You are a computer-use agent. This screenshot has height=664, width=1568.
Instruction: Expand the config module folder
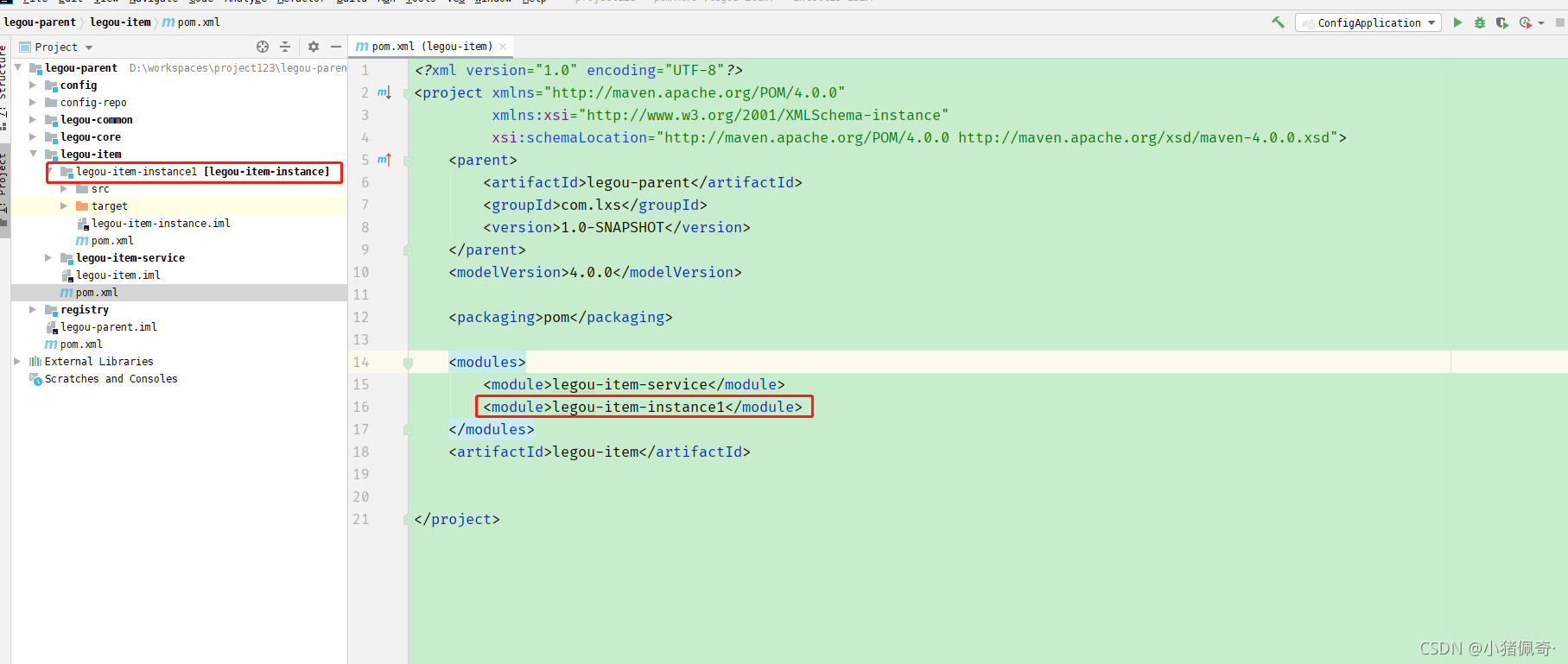33,85
